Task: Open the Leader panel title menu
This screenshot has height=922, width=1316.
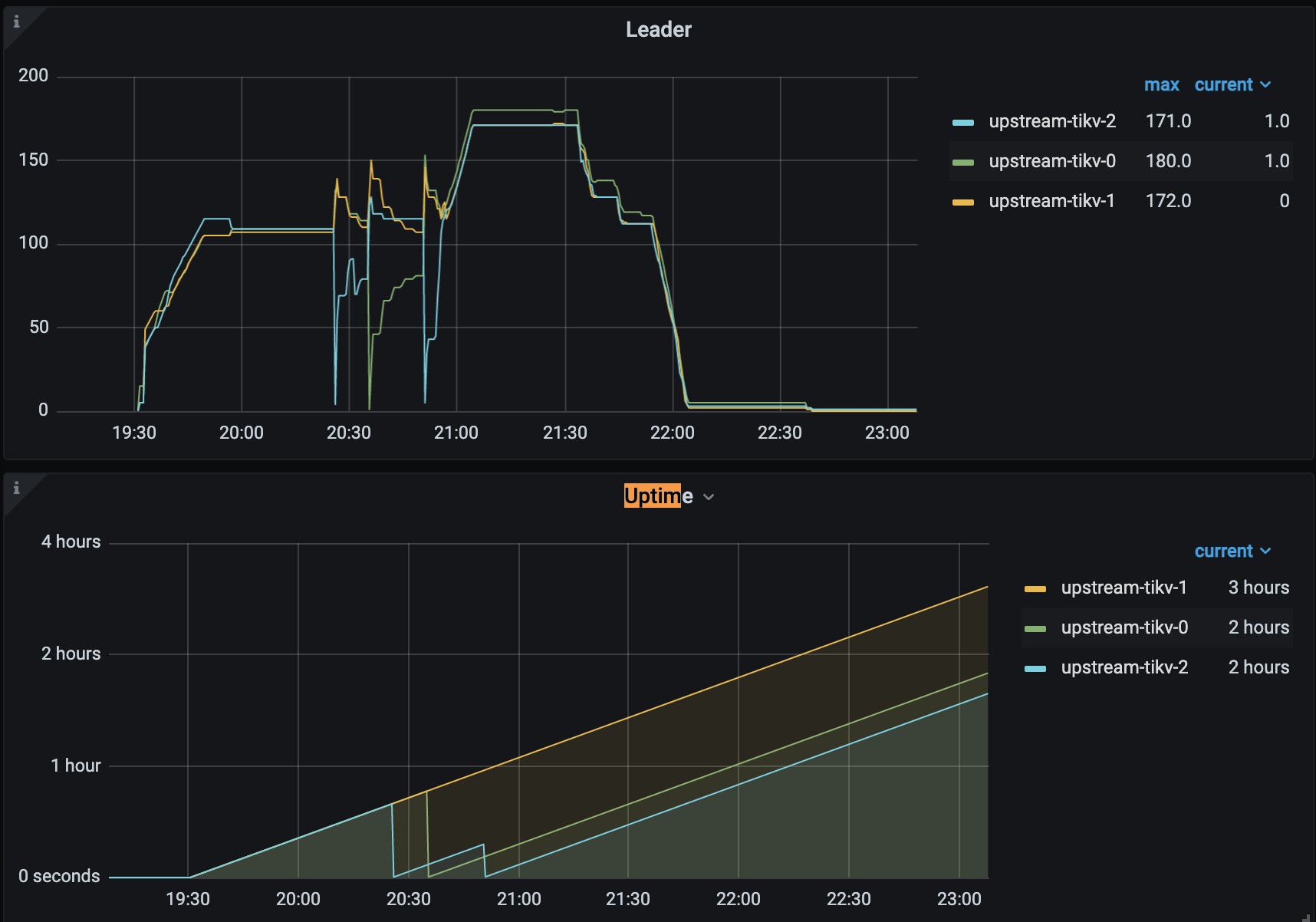Action: tap(658, 29)
